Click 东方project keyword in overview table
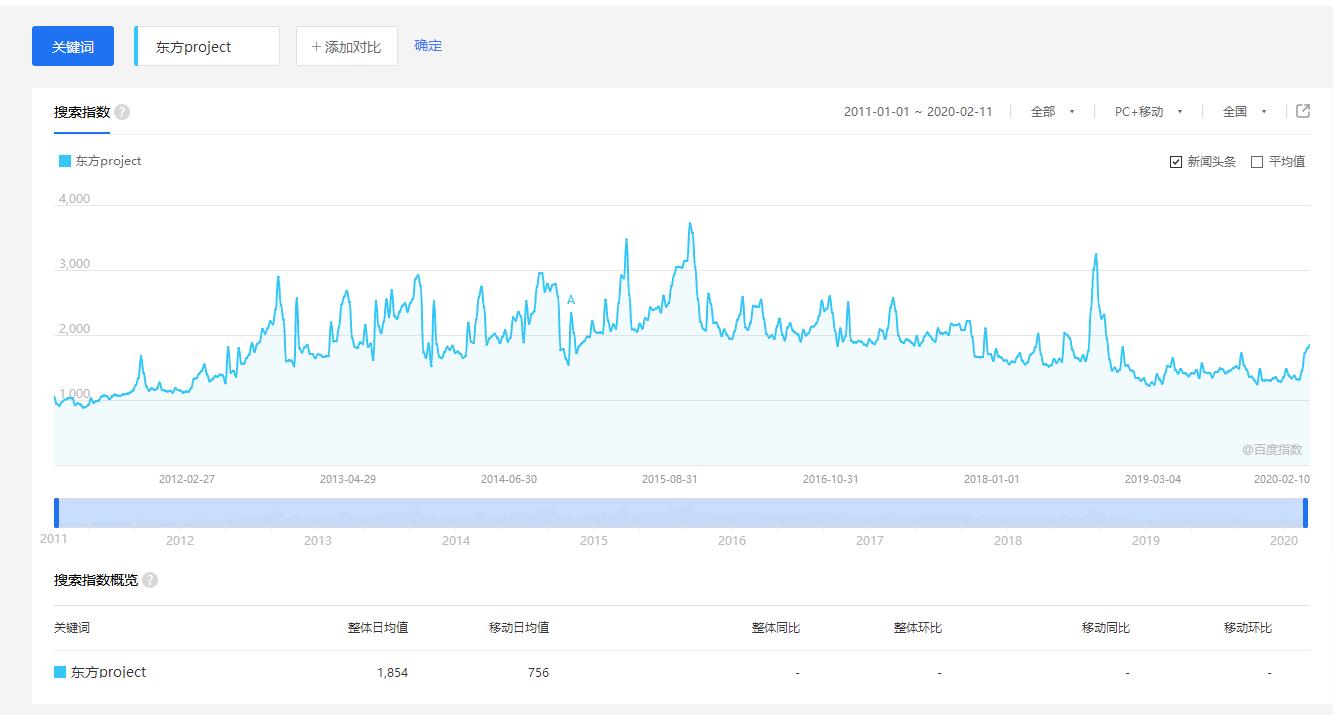Screen dimensions: 1333x715 [108, 672]
